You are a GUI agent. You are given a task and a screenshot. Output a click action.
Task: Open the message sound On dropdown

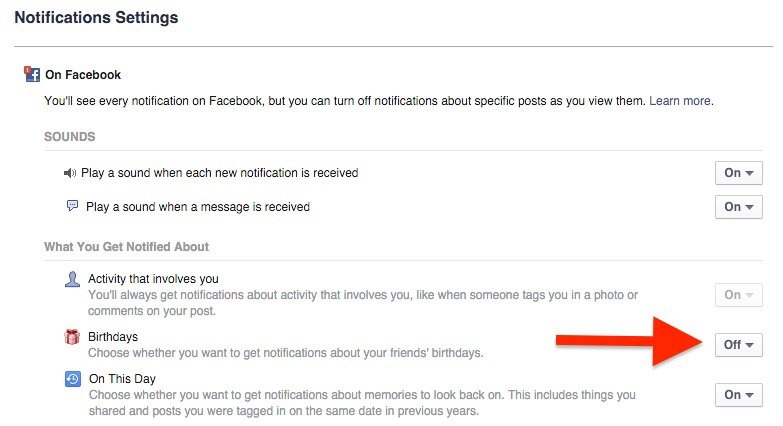[739, 207]
